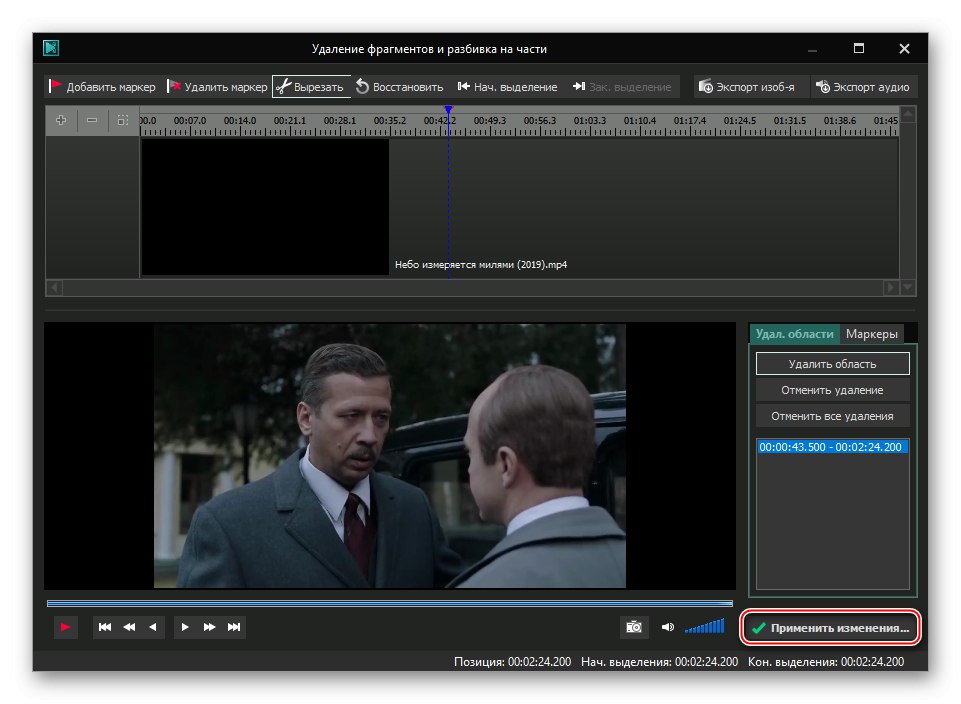Jump to the video start with skip-back control
961x704 pixels.
pos(104,626)
